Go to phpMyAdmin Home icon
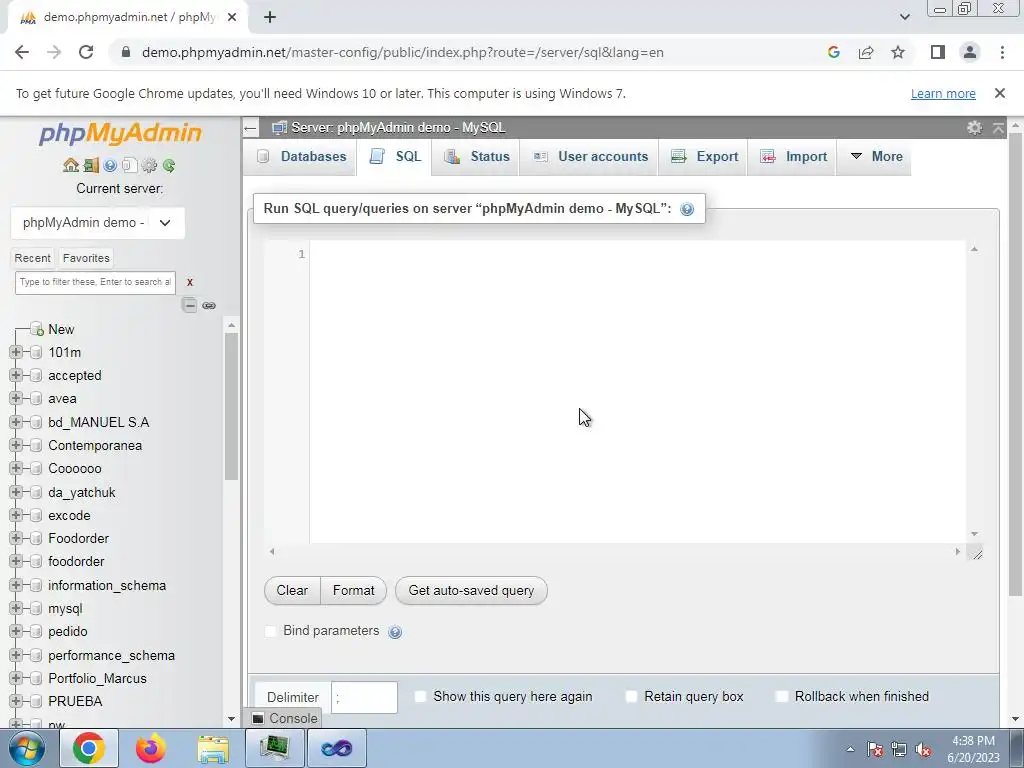 tap(71, 165)
